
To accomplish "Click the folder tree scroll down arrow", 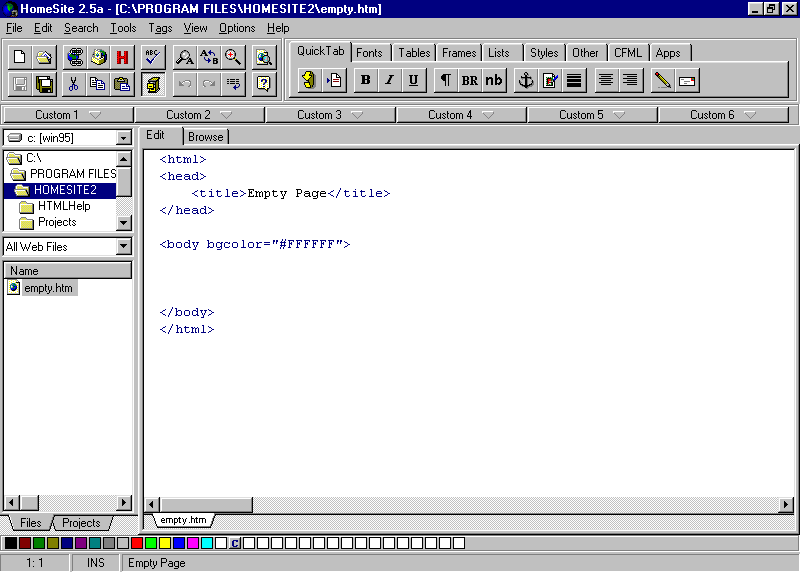I will click(x=123, y=222).
